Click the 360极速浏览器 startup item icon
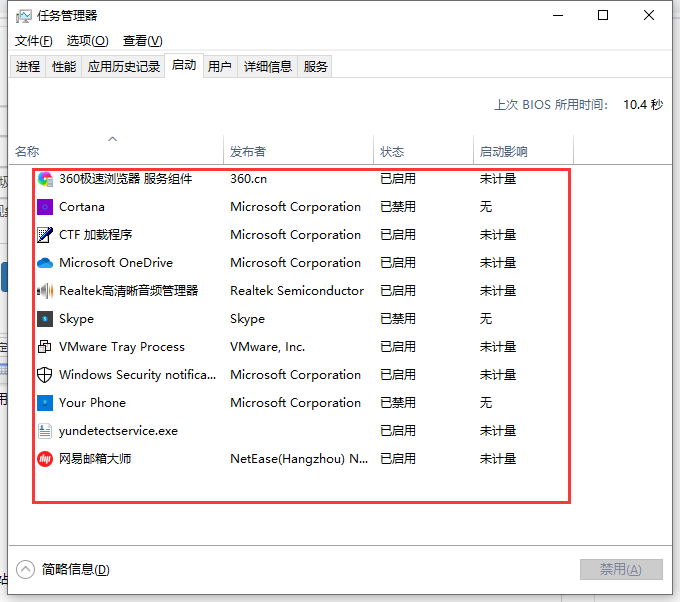680x602 pixels. 45,179
